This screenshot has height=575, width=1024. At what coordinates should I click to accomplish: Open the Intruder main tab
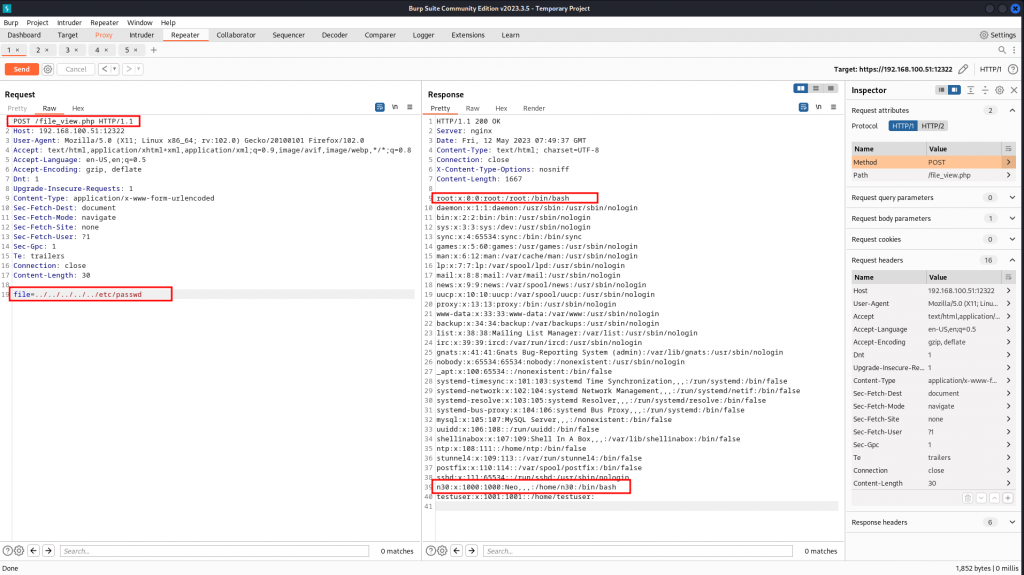[x=141, y=35]
